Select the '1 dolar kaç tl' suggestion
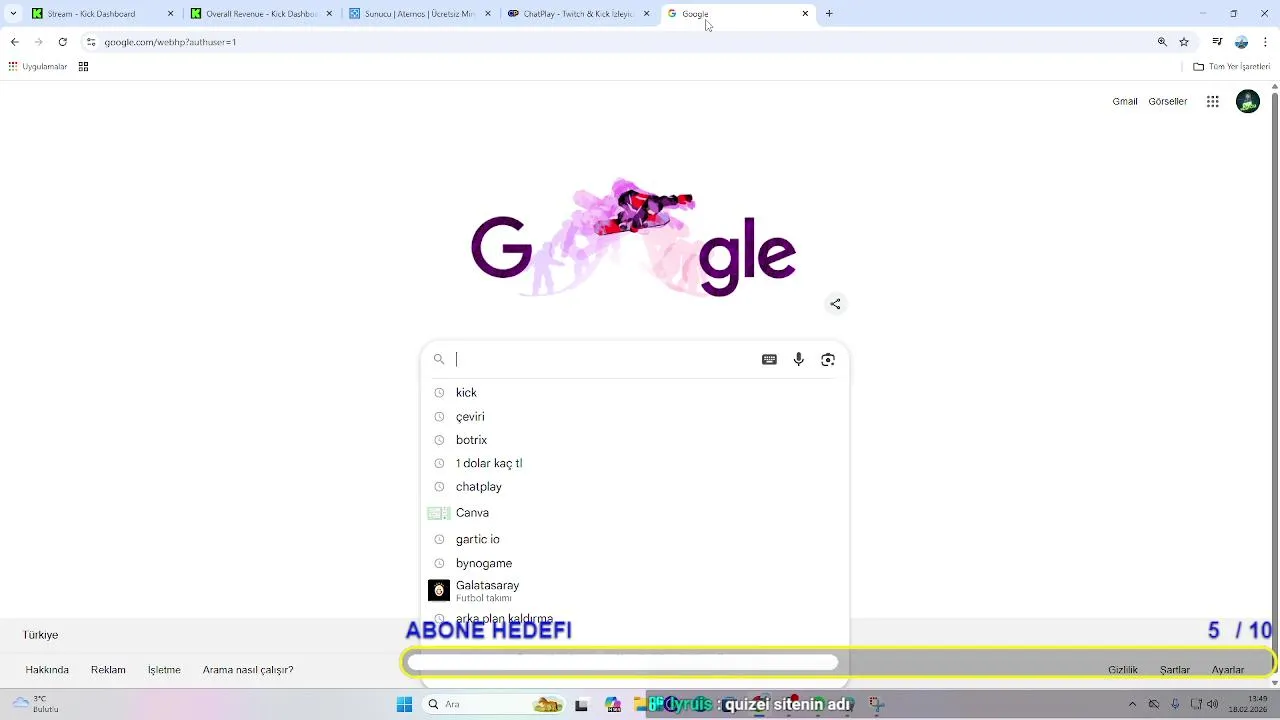 pyautogui.click(x=635, y=464)
